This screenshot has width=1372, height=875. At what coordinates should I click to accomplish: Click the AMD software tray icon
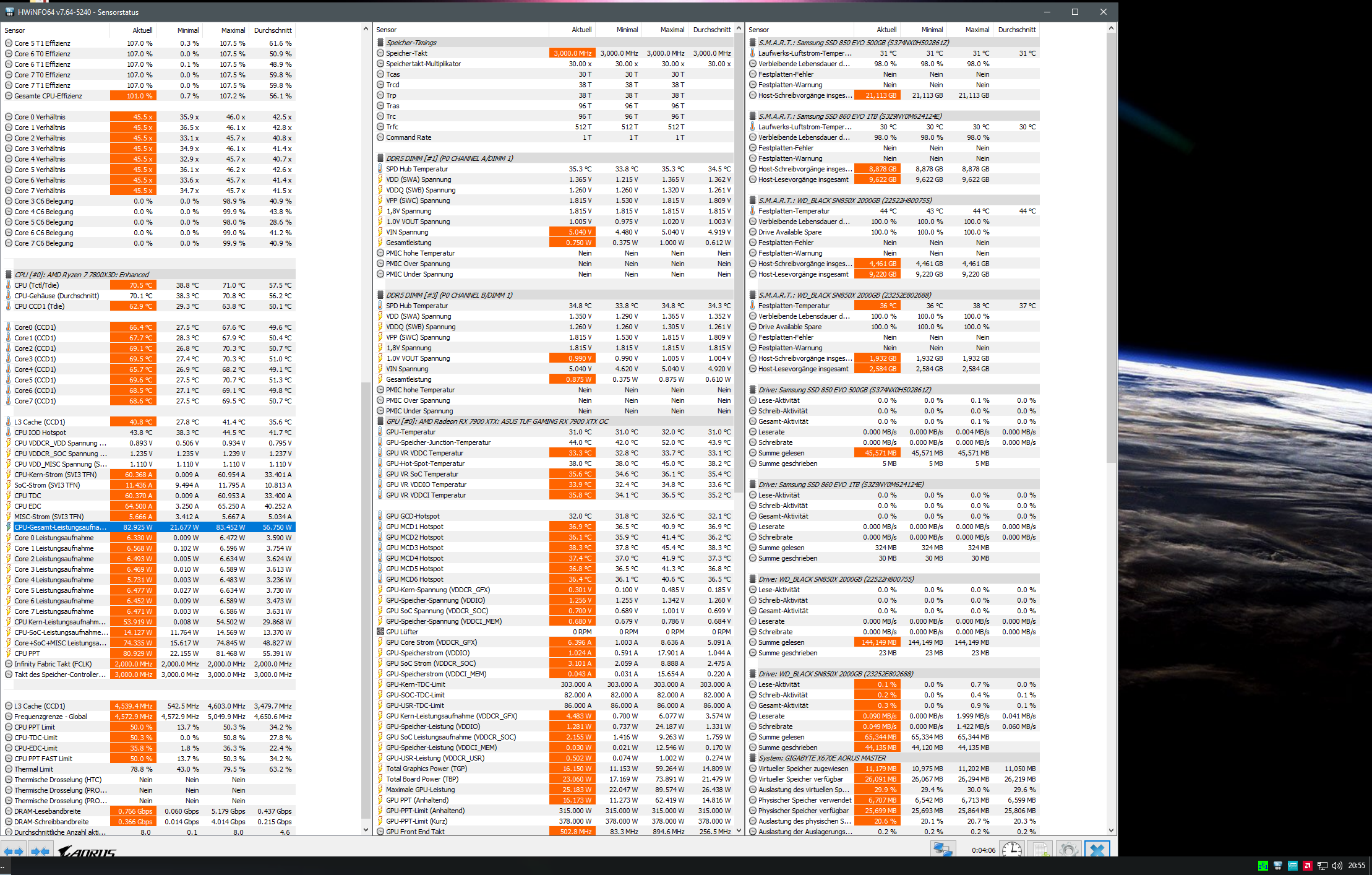[x=1307, y=866]
